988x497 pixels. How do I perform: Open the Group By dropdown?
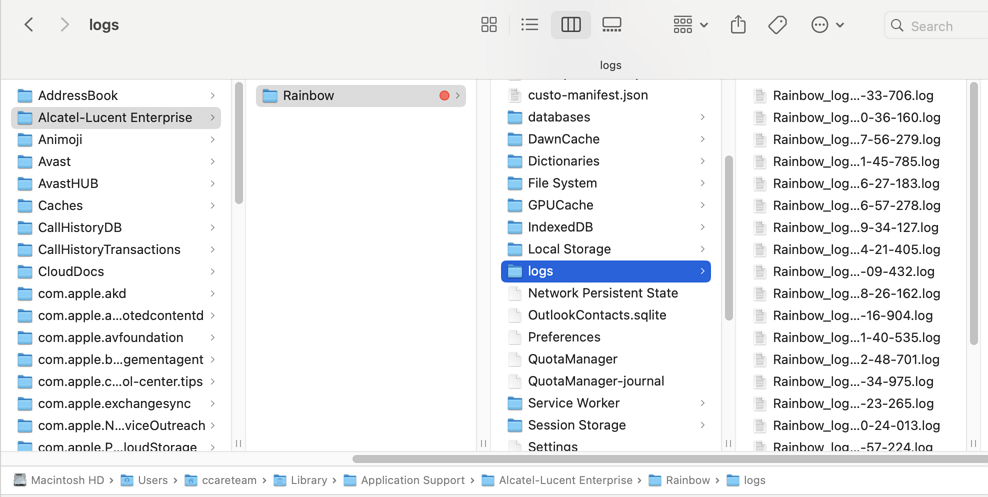coord(691,25)
